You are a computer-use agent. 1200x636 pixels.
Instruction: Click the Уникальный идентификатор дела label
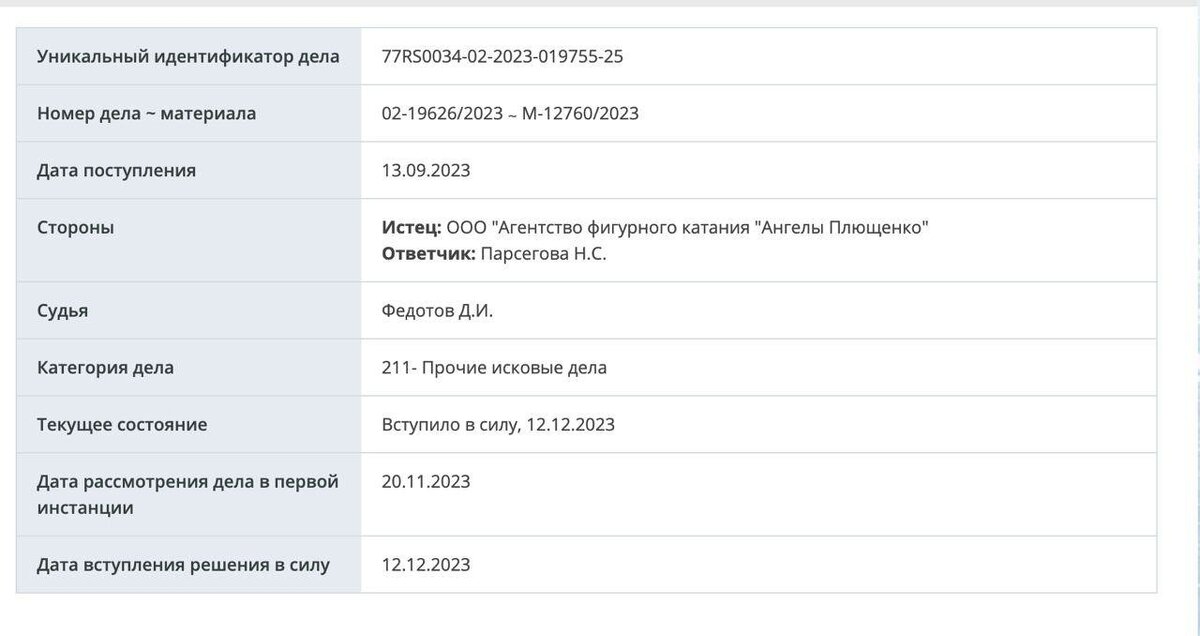click(188, 56)
